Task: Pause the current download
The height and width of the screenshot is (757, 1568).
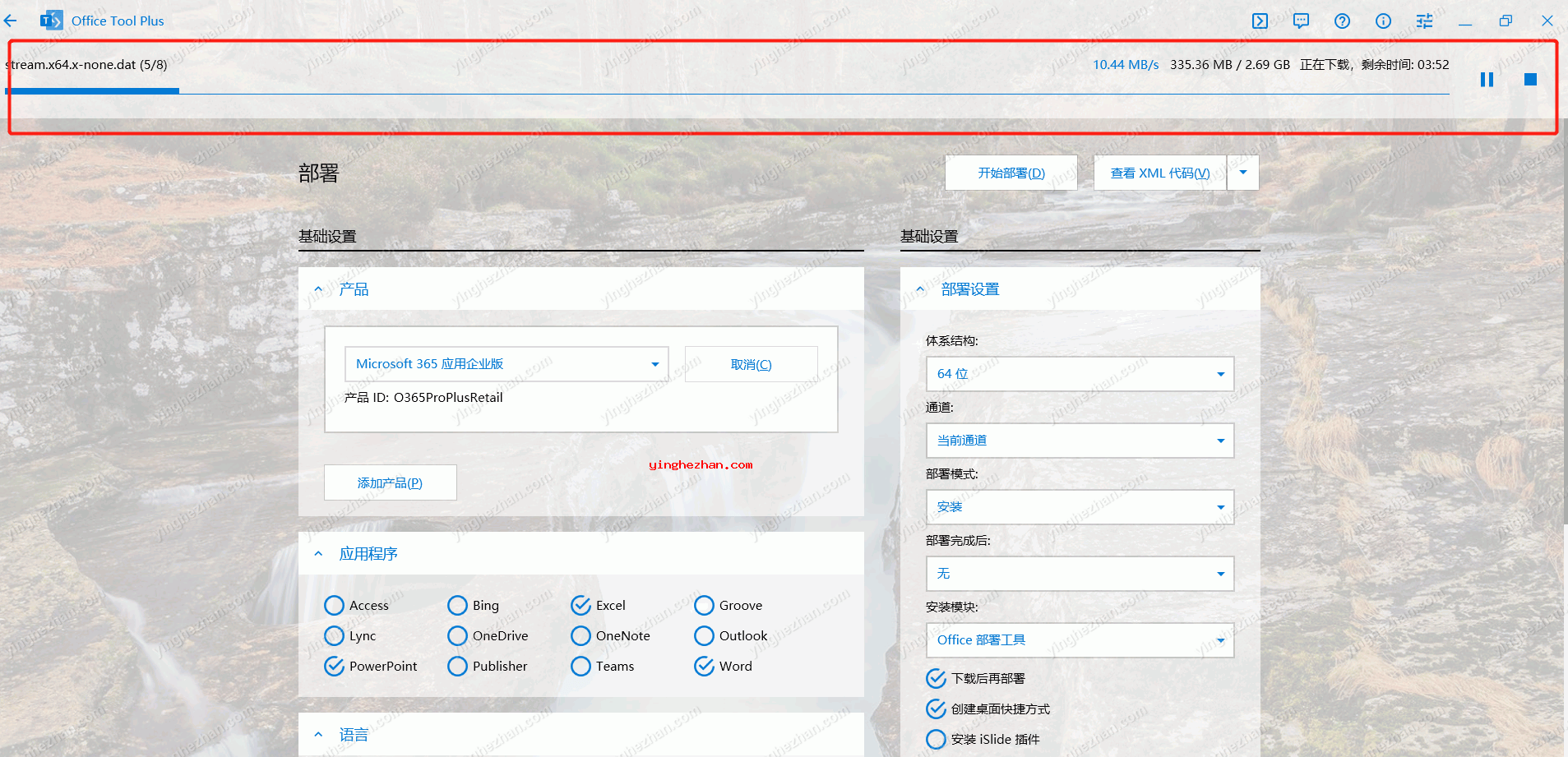Action: click(x=1487, y=79)
